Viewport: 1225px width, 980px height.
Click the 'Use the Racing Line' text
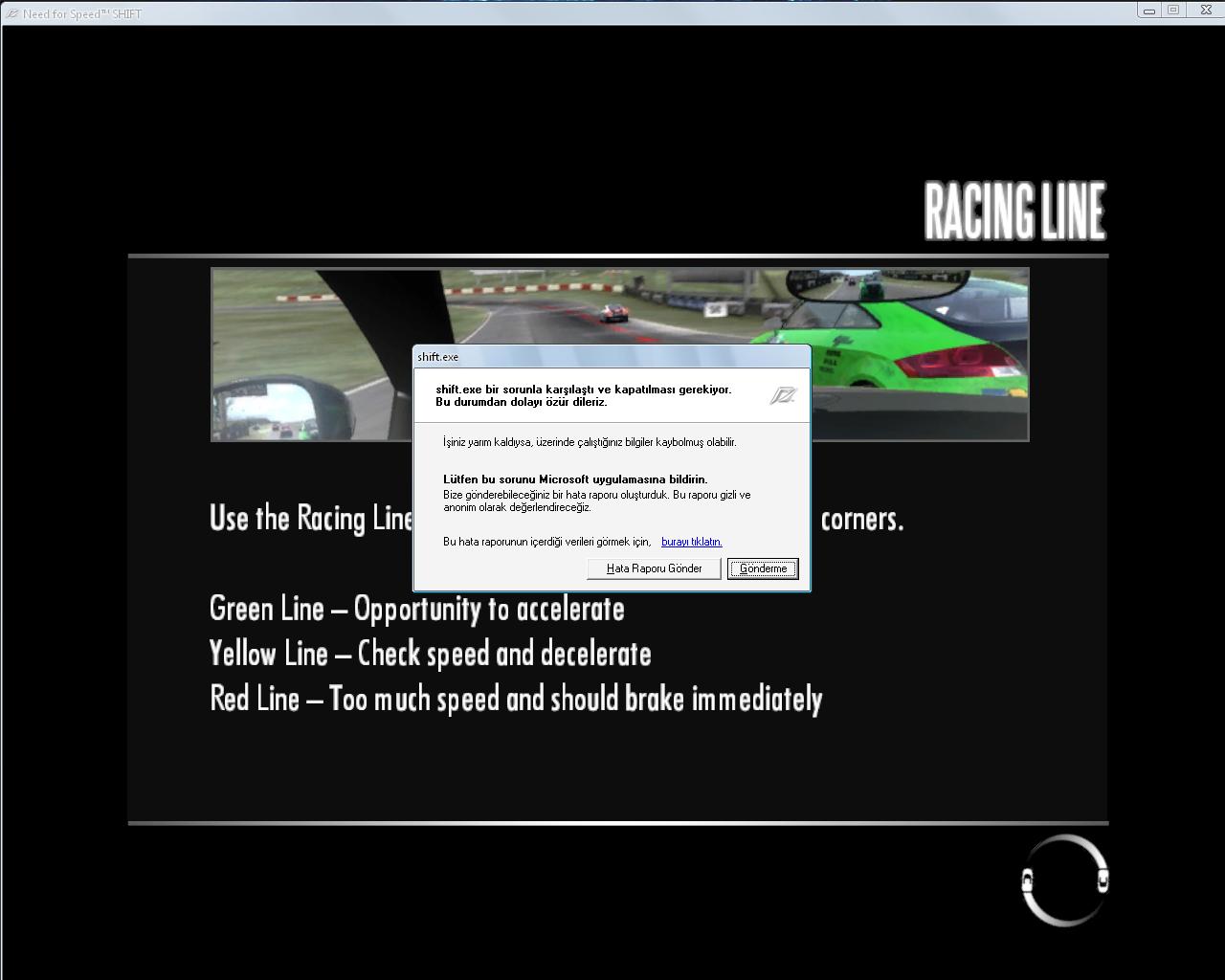pyautogui.click(x=311, y=518)
